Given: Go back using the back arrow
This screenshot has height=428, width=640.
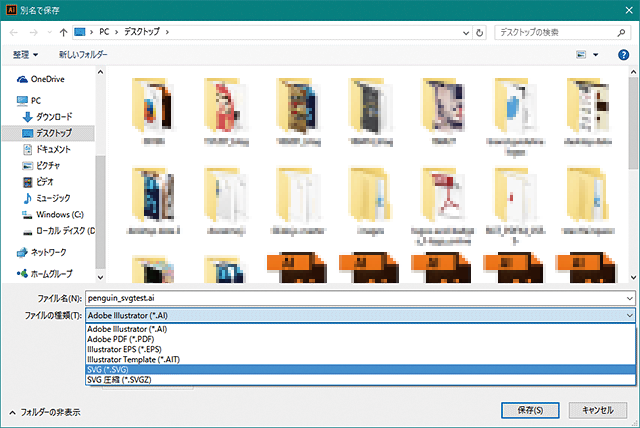Looking at the screenshot, I should tap(14, 32).
